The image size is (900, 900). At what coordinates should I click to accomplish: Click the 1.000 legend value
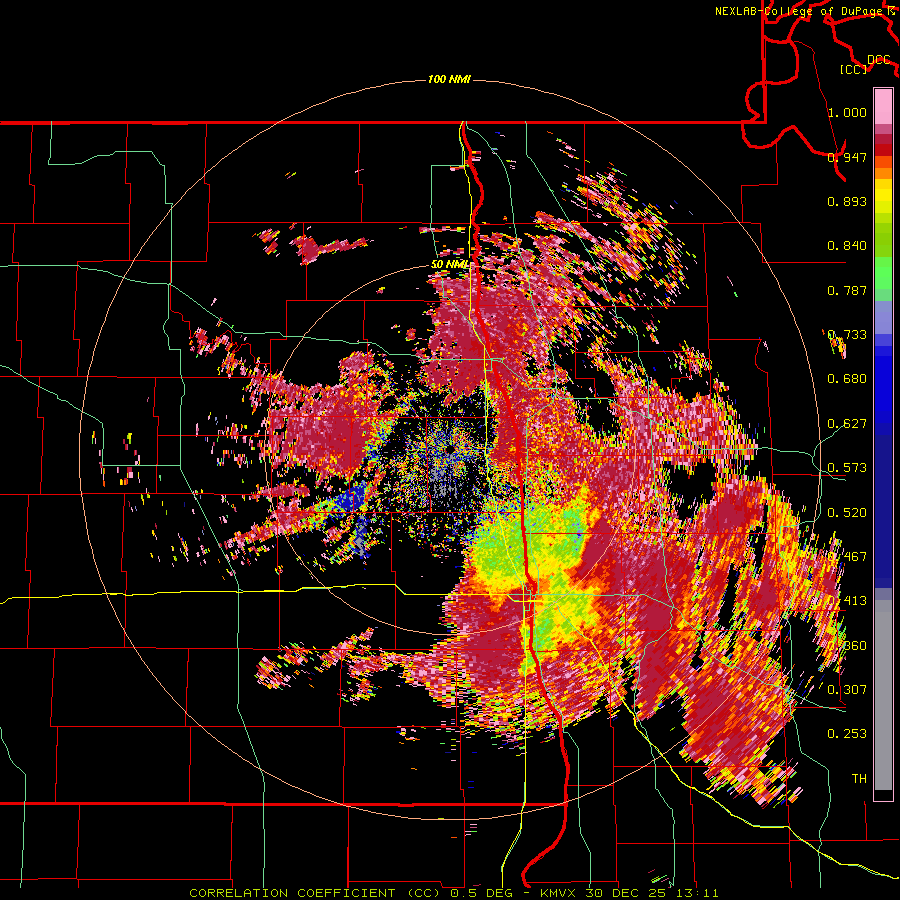[847, 112]
